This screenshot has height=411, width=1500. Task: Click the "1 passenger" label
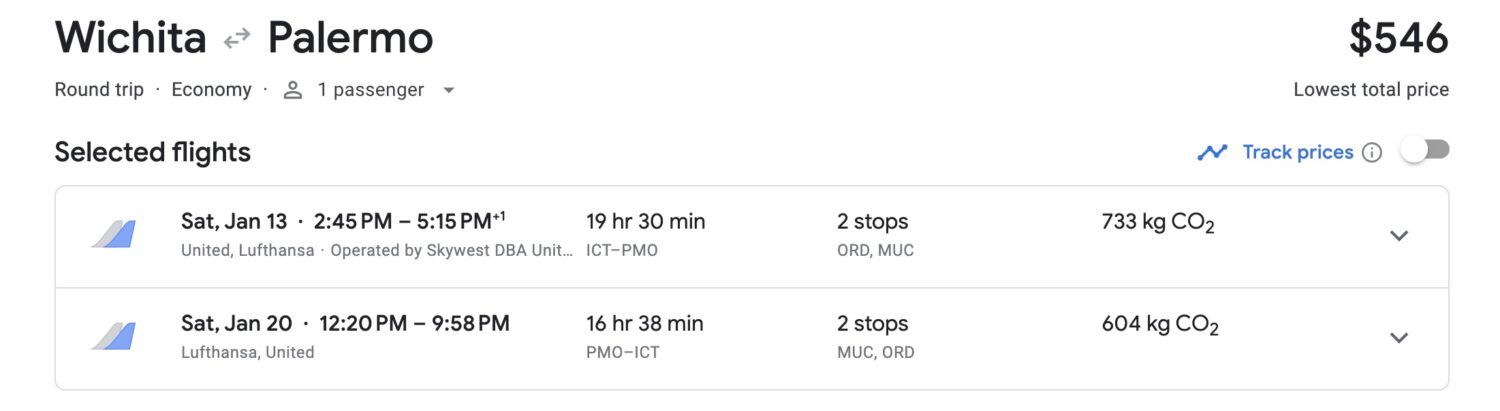point(370,90)
